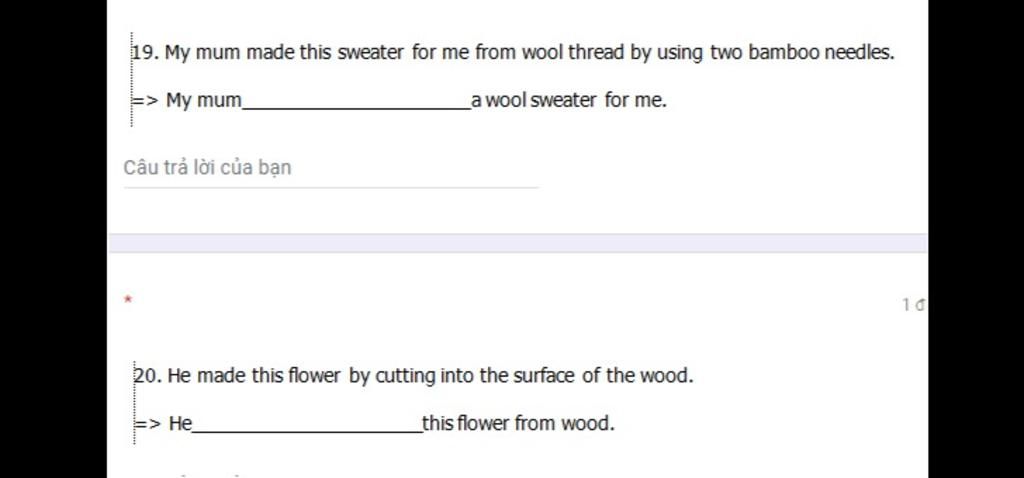The image size is (1024, 478).
Task: Click the question number "19."
Action: (x=146, y=52)
